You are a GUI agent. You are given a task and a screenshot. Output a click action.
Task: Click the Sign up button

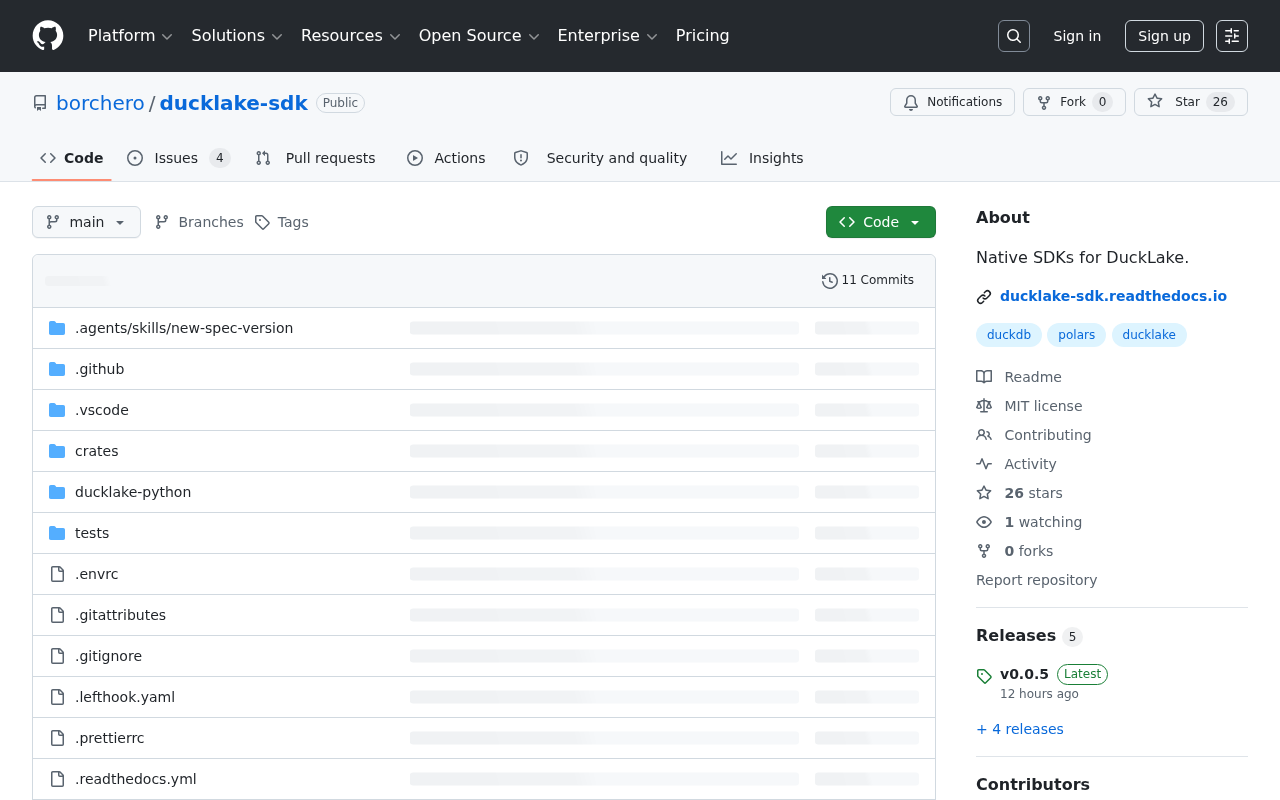point(1164,36)
